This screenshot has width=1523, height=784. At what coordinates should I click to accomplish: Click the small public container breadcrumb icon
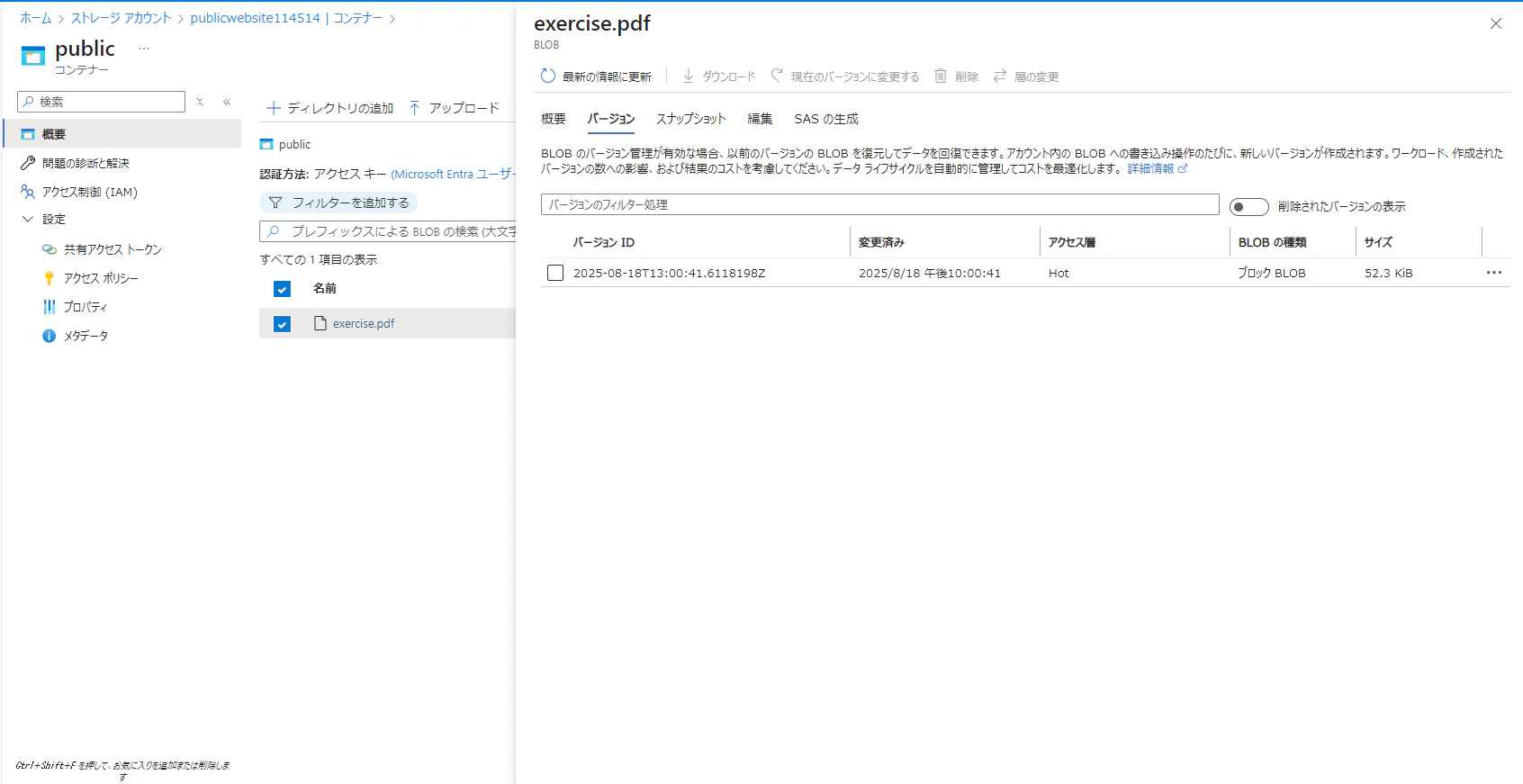coord(266,144)
